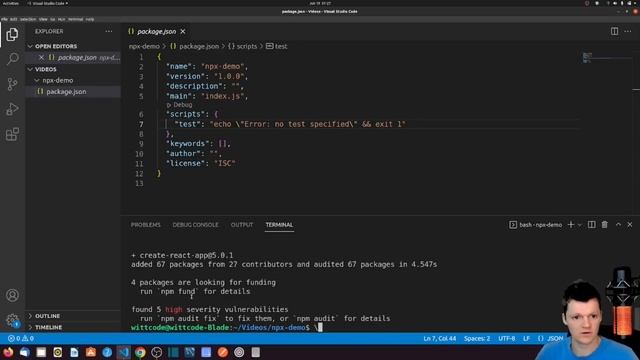
Task: Open the launch profile dropdown arrow
Action: (x=580, y=225)
